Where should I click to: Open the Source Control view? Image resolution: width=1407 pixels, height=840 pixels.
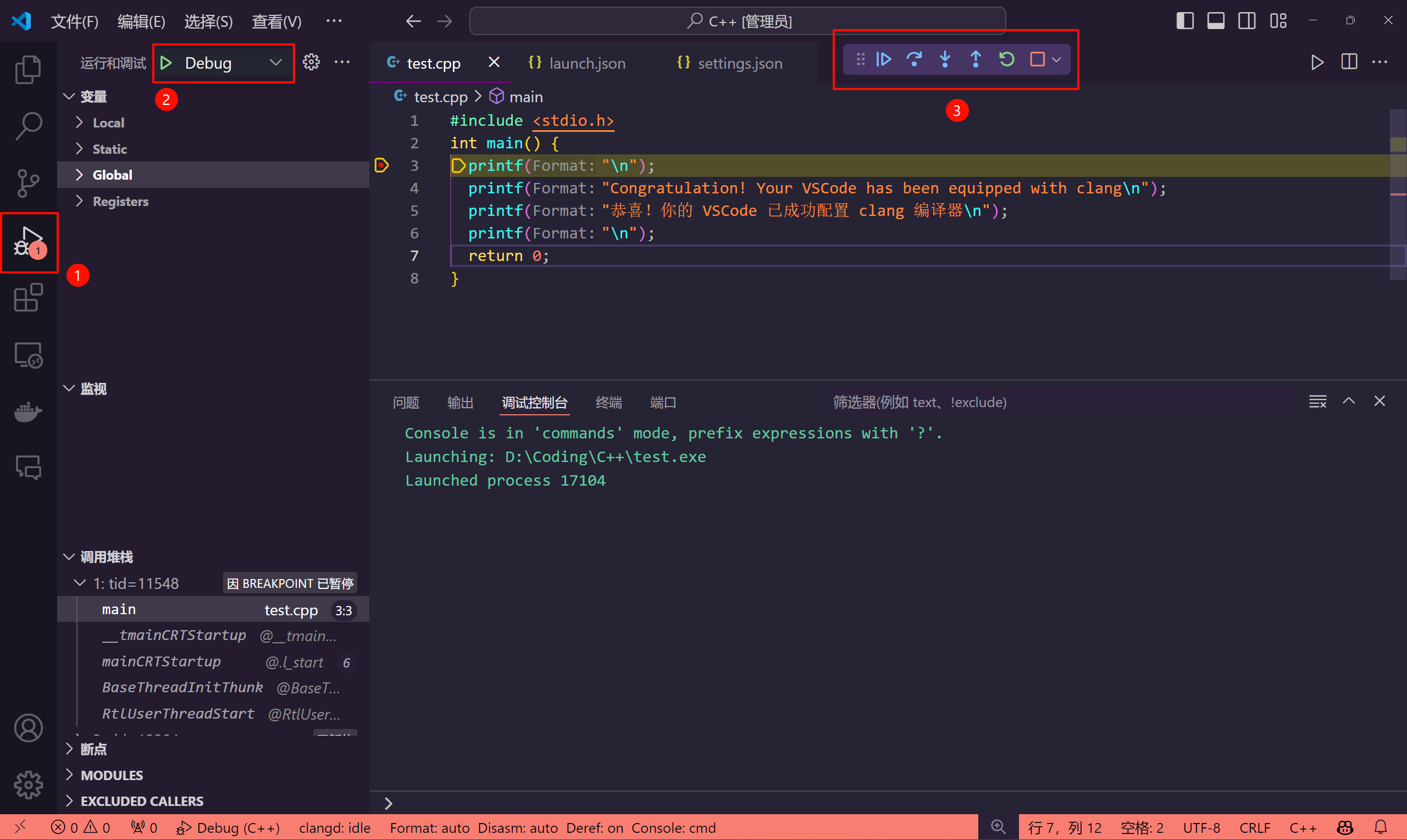29,183
